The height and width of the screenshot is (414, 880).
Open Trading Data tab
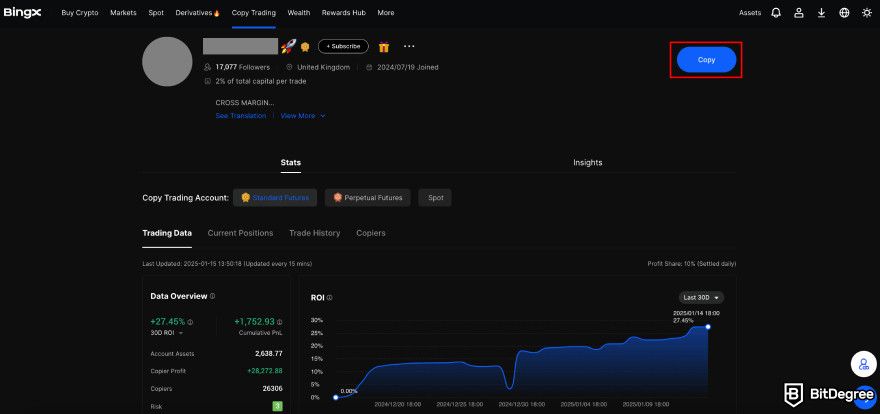(x=167, y=233)
